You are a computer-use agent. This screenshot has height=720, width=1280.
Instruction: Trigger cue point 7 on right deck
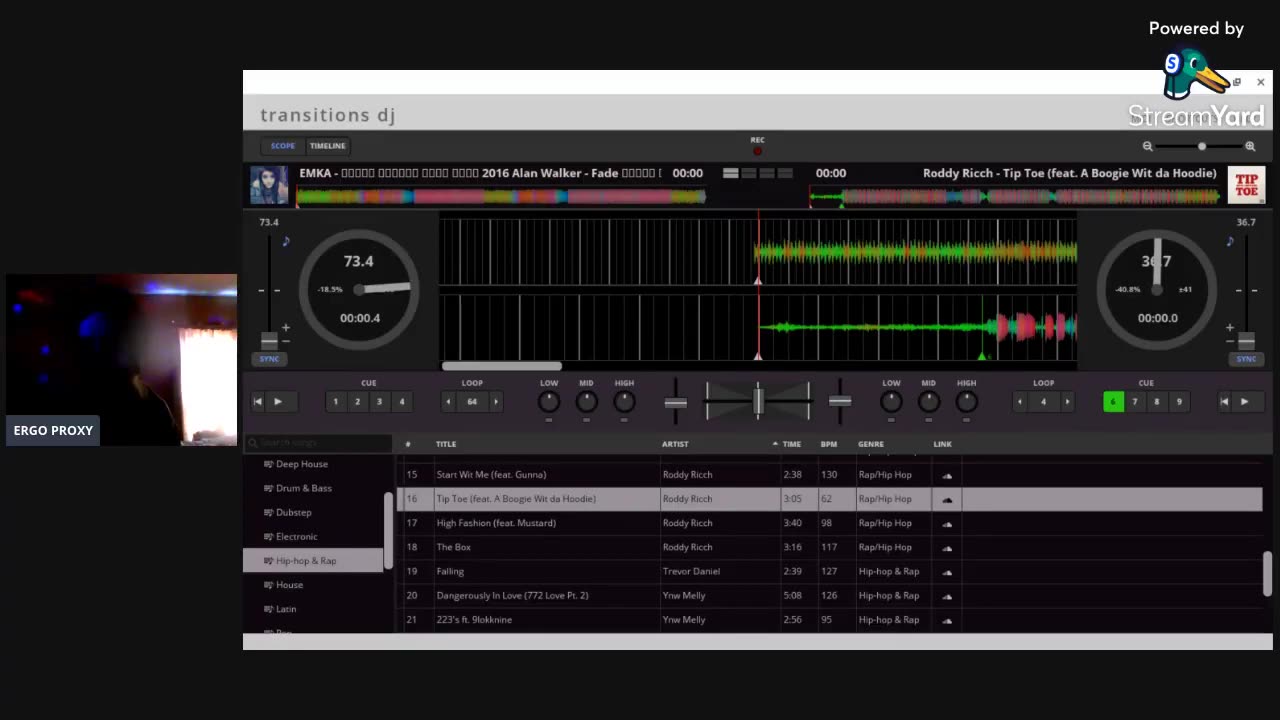click(x=1135, y=402)
